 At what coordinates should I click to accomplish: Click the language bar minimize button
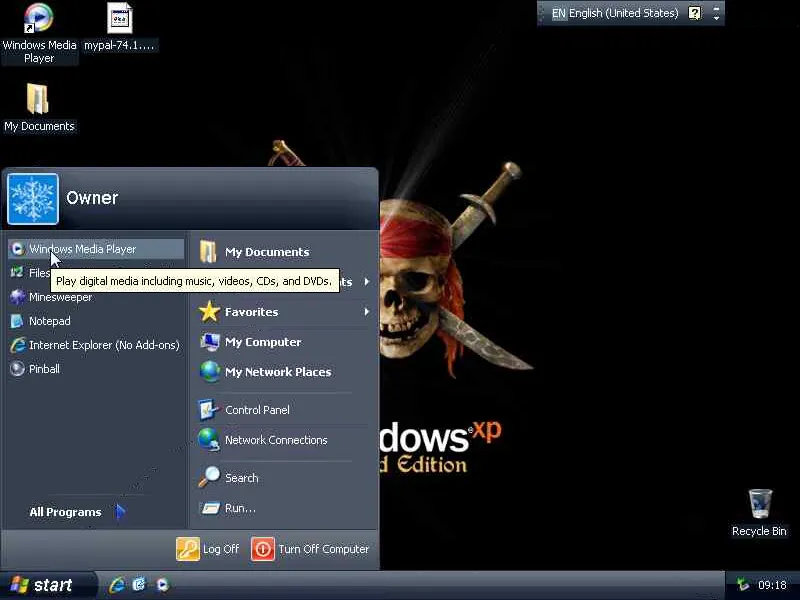click(x=716, y=8)
